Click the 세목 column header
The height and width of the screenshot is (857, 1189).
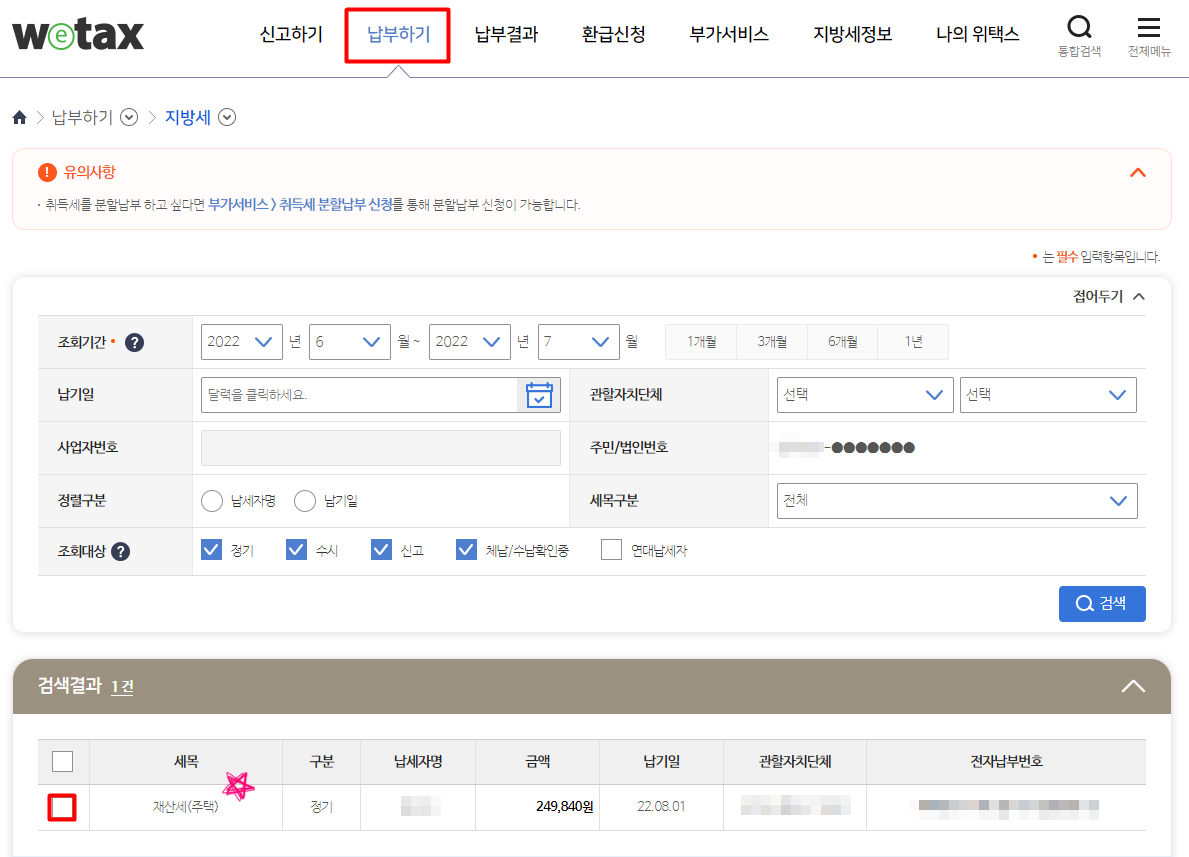click(x=186, y=761)
